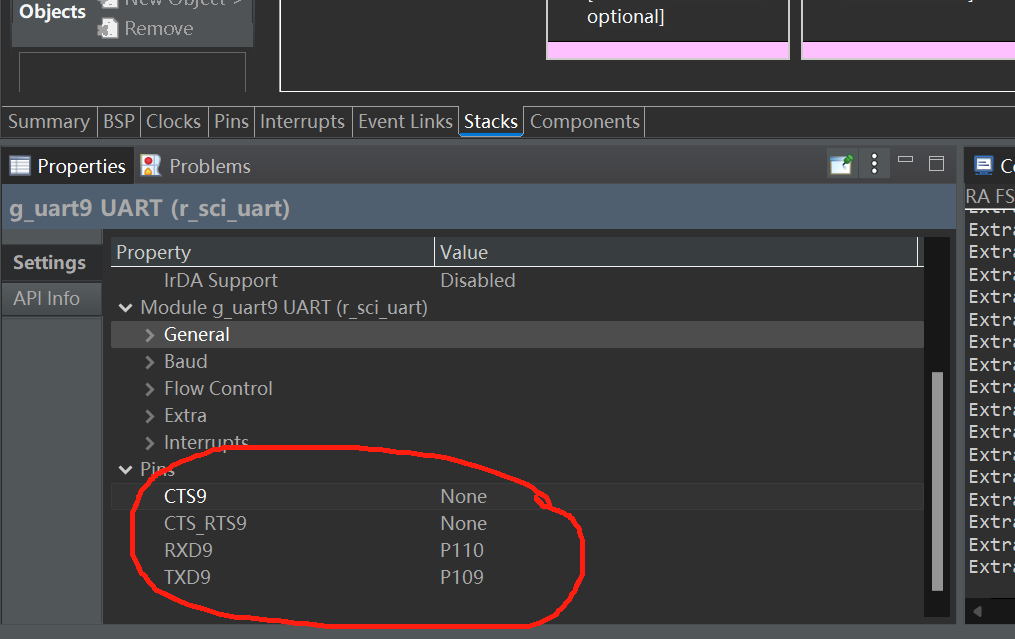Expand the Baud property group
The image size is (1015, 639).
click(150, 362)
